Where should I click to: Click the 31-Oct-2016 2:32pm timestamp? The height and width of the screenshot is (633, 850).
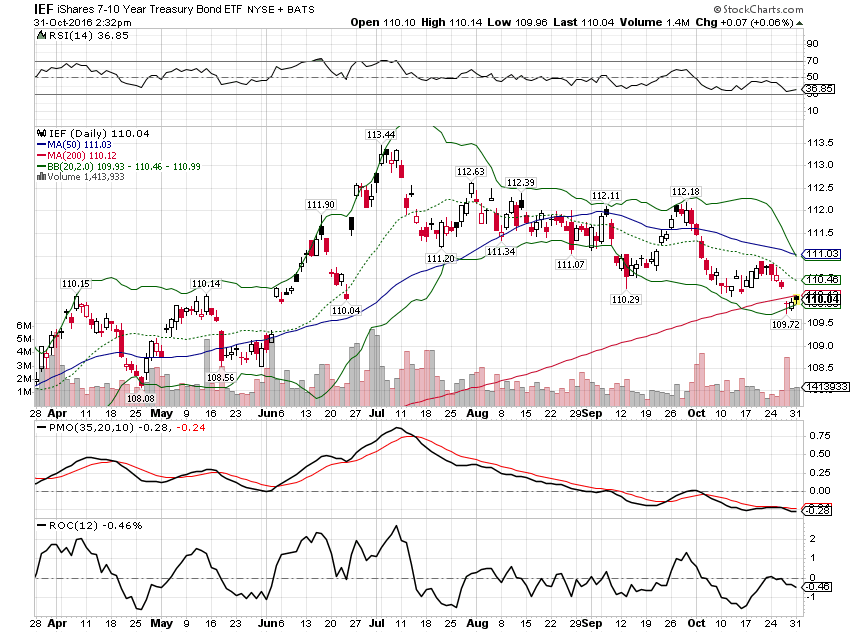click(82, 23)
